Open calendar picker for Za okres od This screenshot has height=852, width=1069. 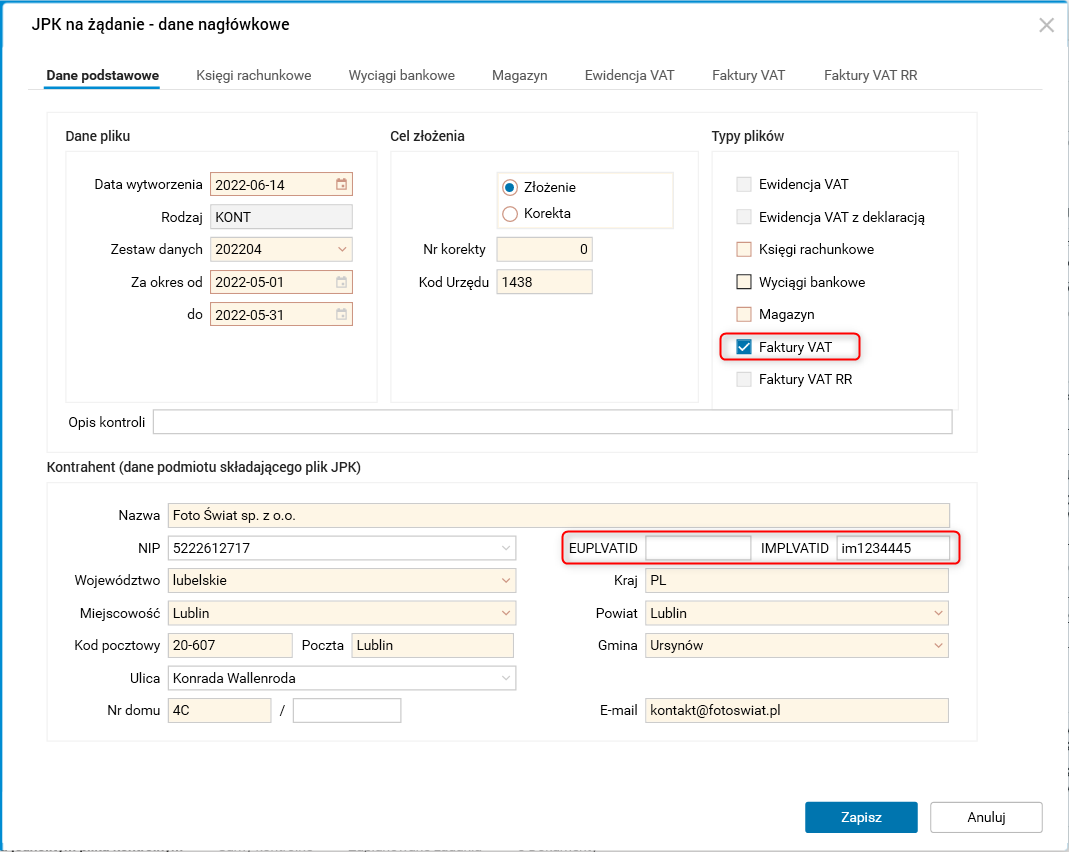click(341, 282)
